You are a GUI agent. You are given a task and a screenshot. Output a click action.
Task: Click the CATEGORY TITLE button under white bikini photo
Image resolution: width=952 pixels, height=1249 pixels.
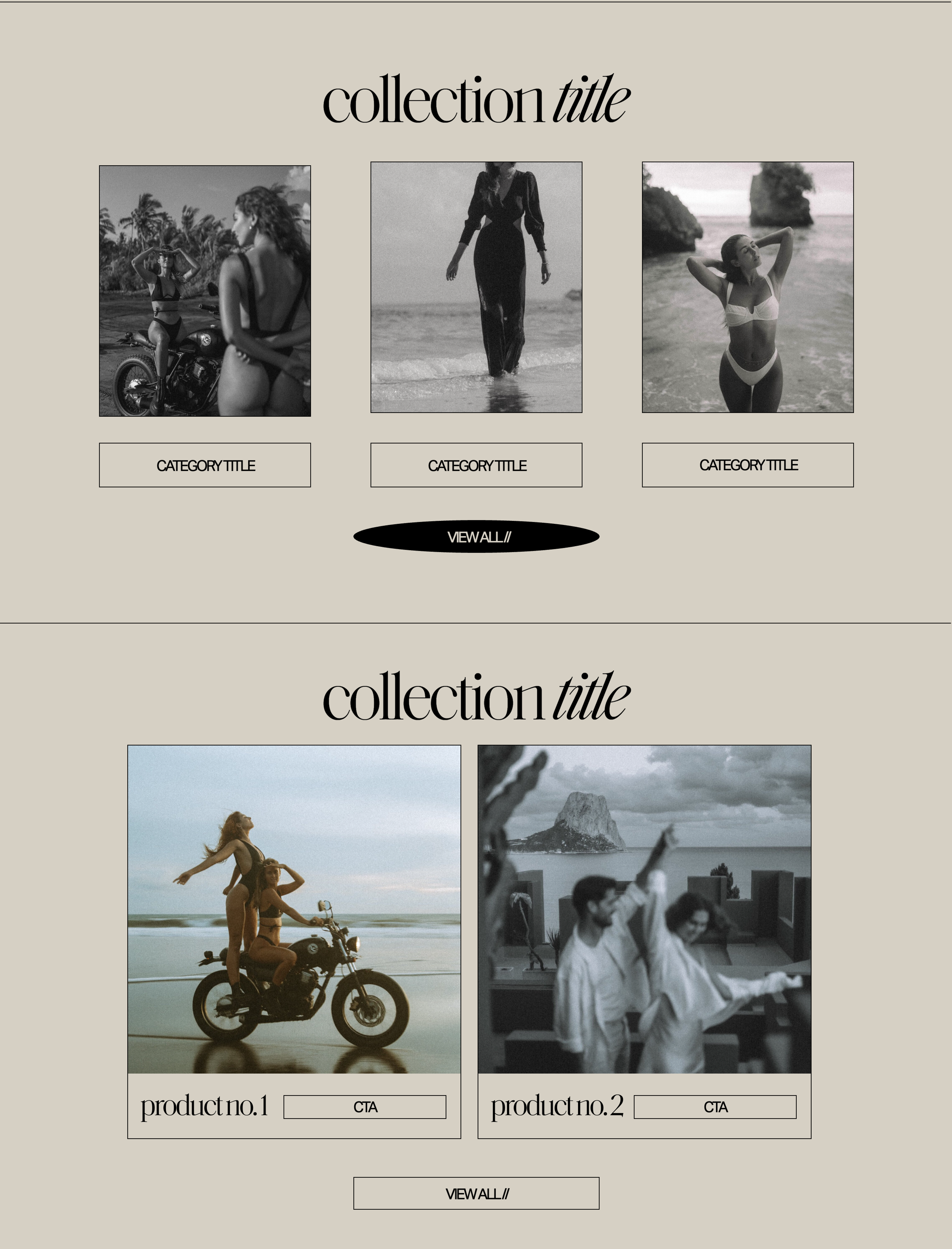747,465
